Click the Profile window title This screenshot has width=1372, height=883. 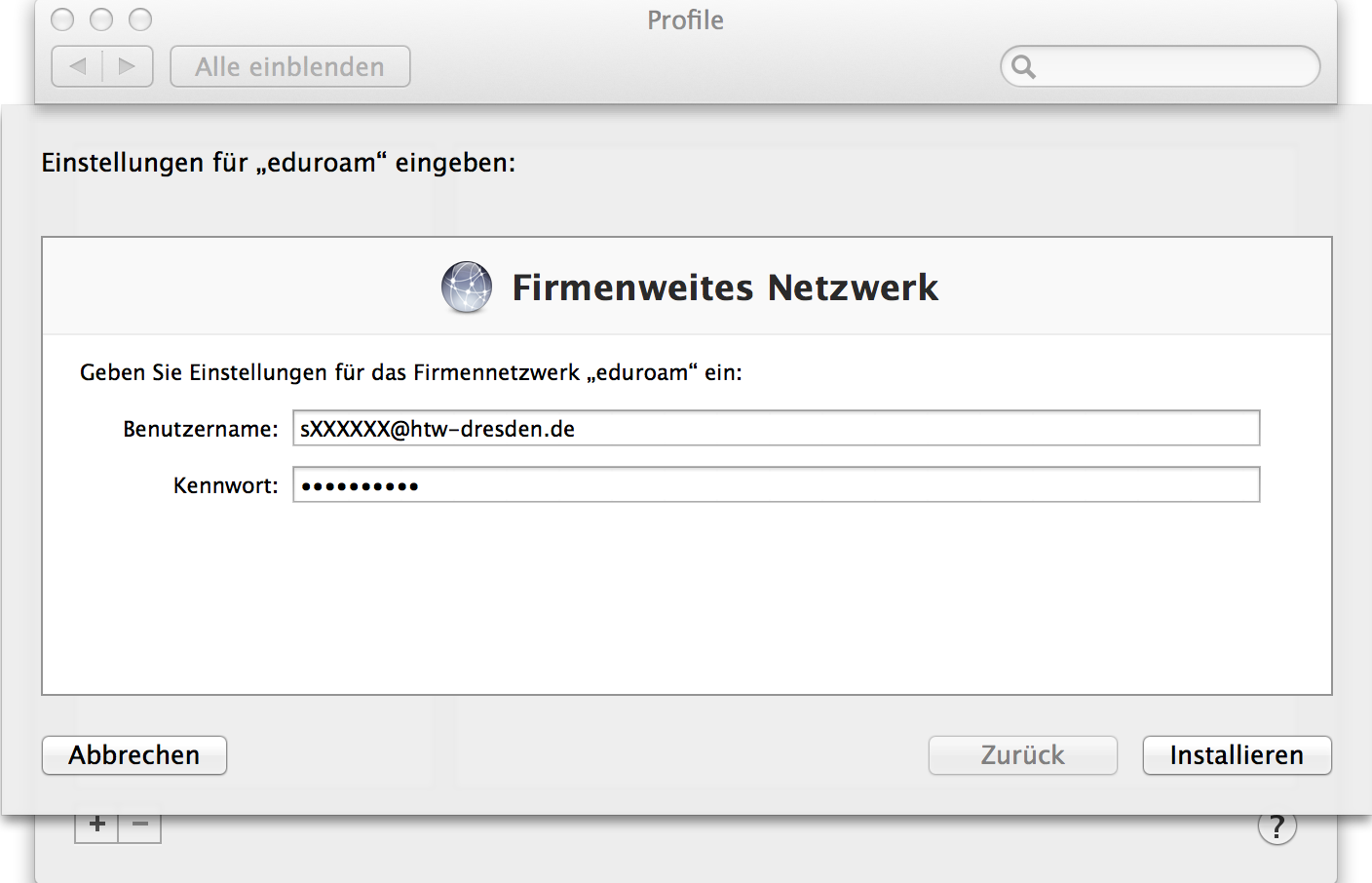coord(686,20)
